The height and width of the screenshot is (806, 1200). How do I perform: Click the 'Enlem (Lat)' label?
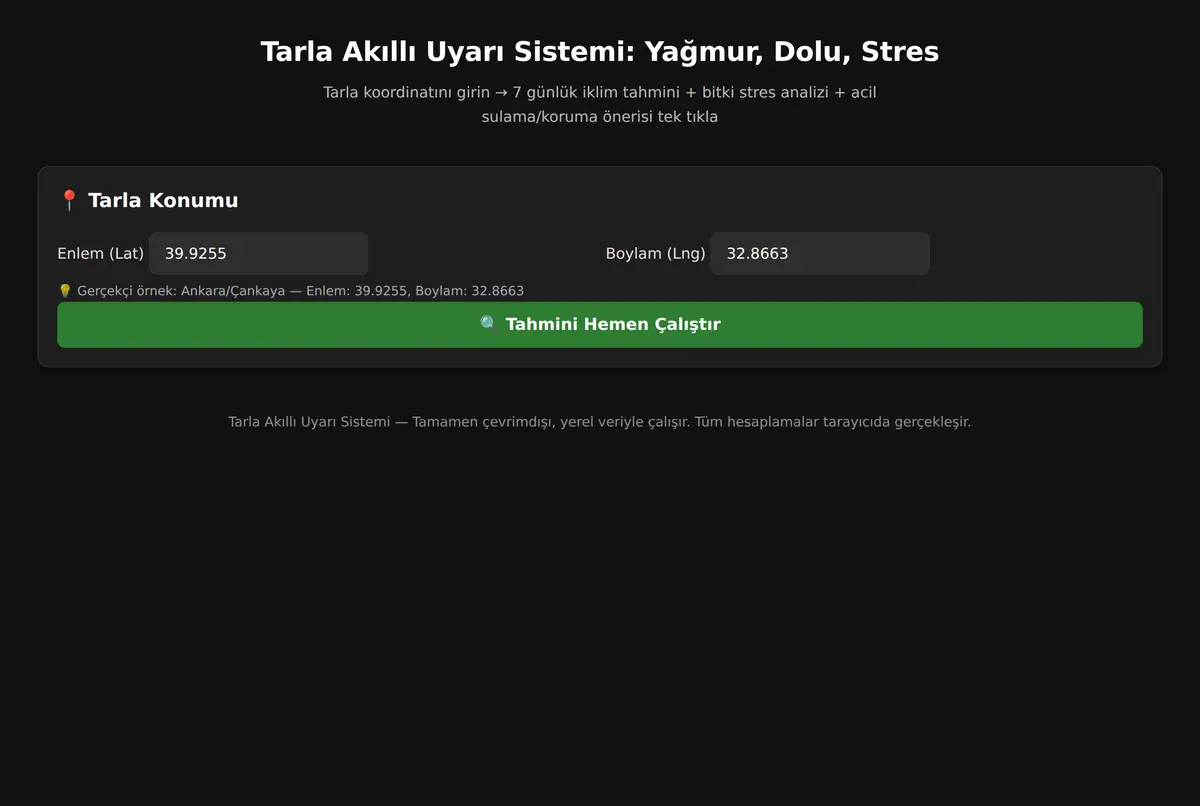click(x=101, y=254)
